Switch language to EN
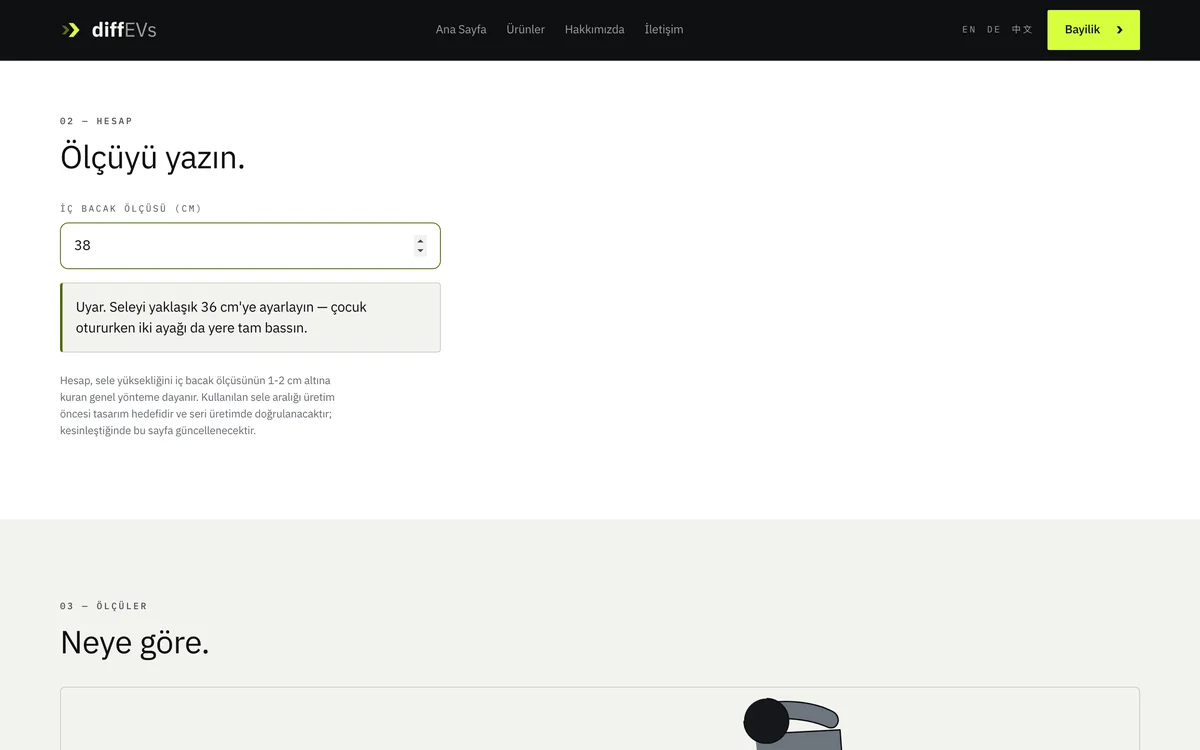The height and width of the screenshot is (750, 1200). (x=969, y=30)
